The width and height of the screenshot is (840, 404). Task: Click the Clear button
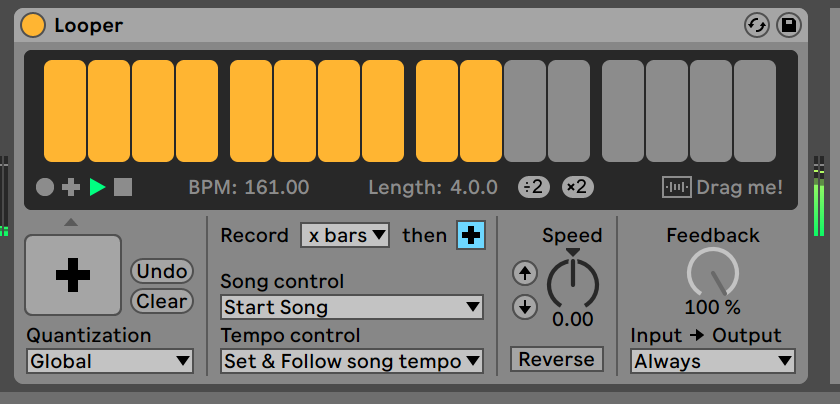click(161, 301)
